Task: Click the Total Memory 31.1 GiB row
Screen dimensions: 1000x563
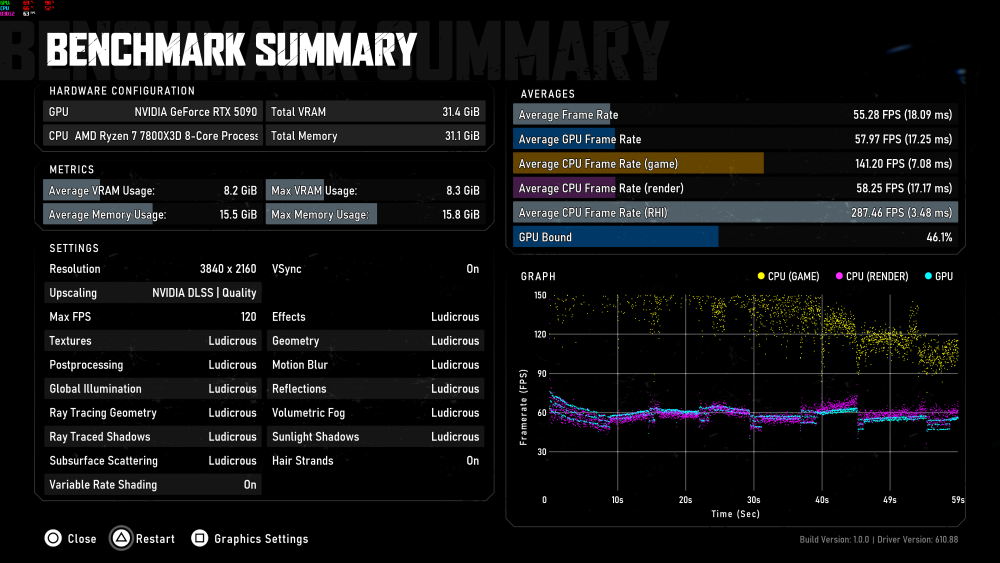Action: (375, 136)
